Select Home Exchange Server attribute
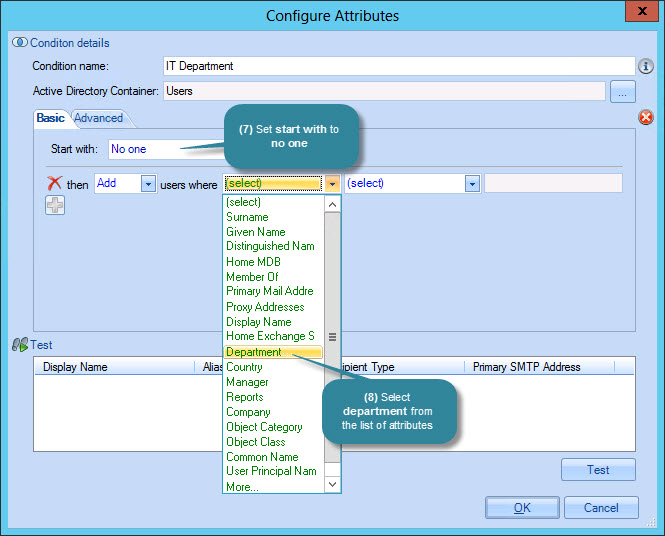Screen dimensions: 665x536 (x=274, y=336)
